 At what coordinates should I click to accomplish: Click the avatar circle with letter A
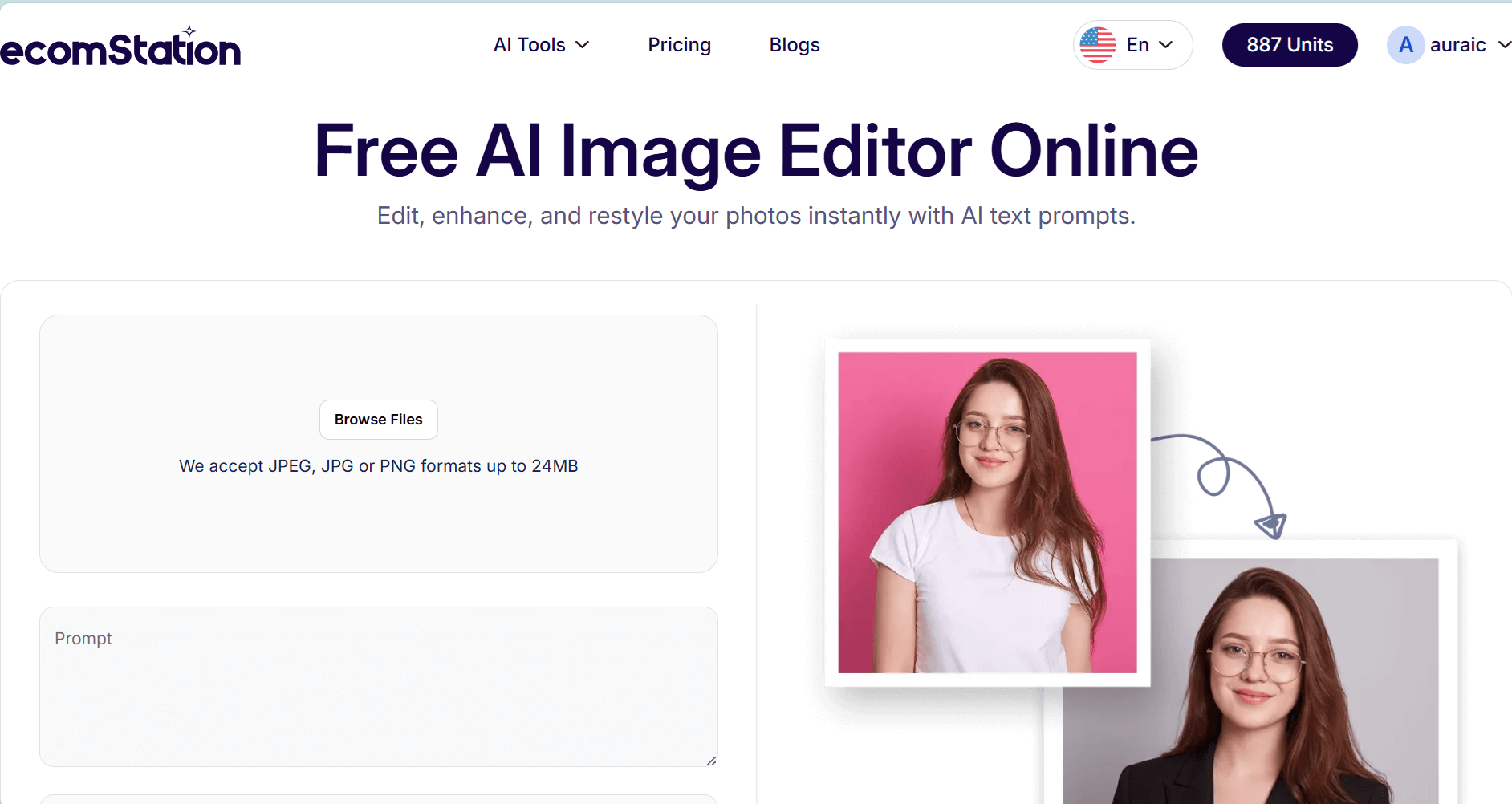(x=1405, y=45)
